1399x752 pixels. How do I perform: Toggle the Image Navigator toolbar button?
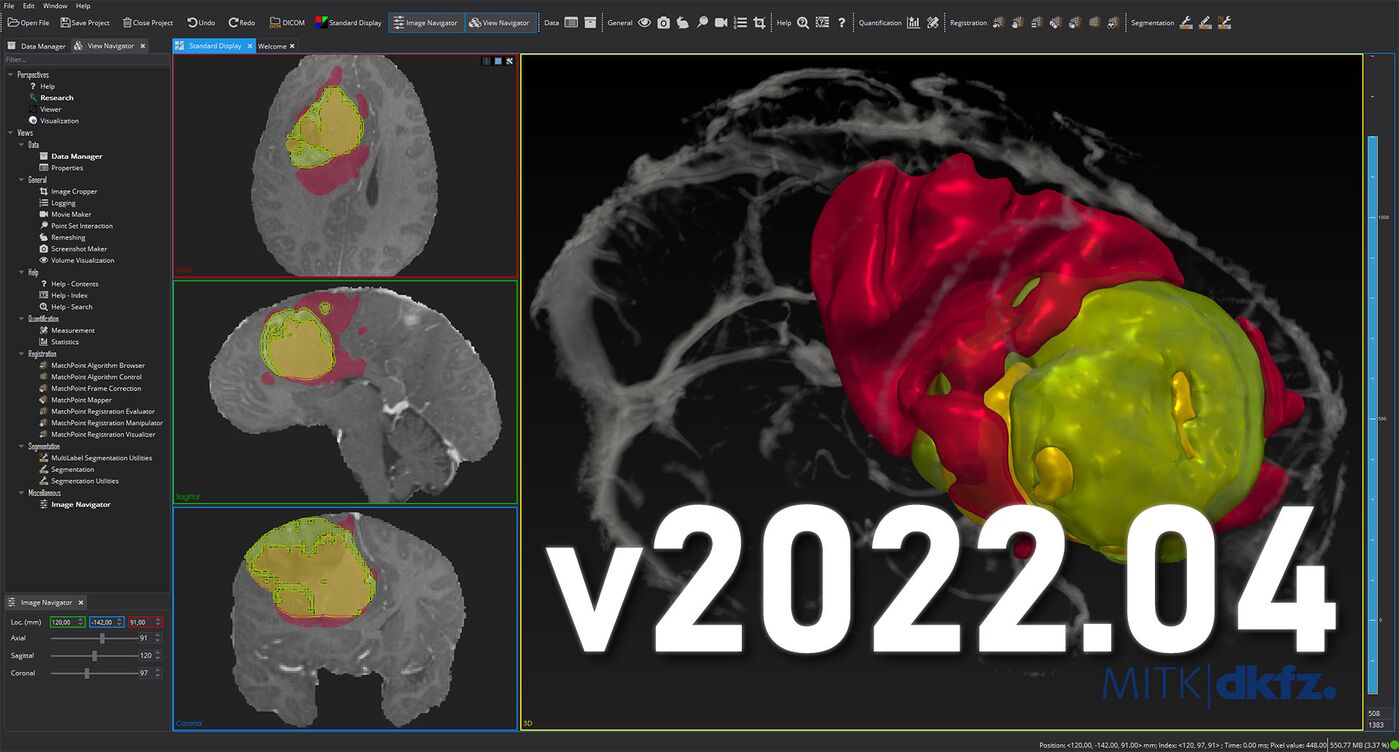pyautogui.click(x=426, y=22)
